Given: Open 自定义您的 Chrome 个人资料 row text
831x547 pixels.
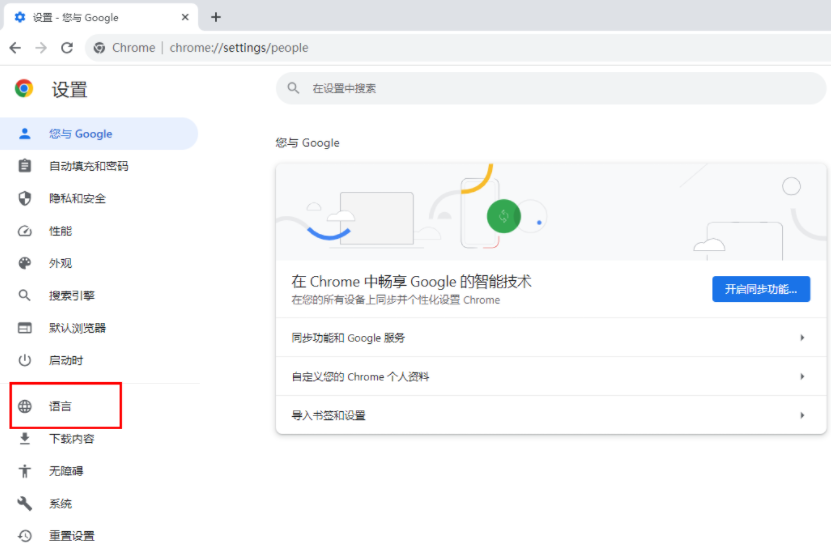Looking at the screenshot, I should (x=360, y=376).
